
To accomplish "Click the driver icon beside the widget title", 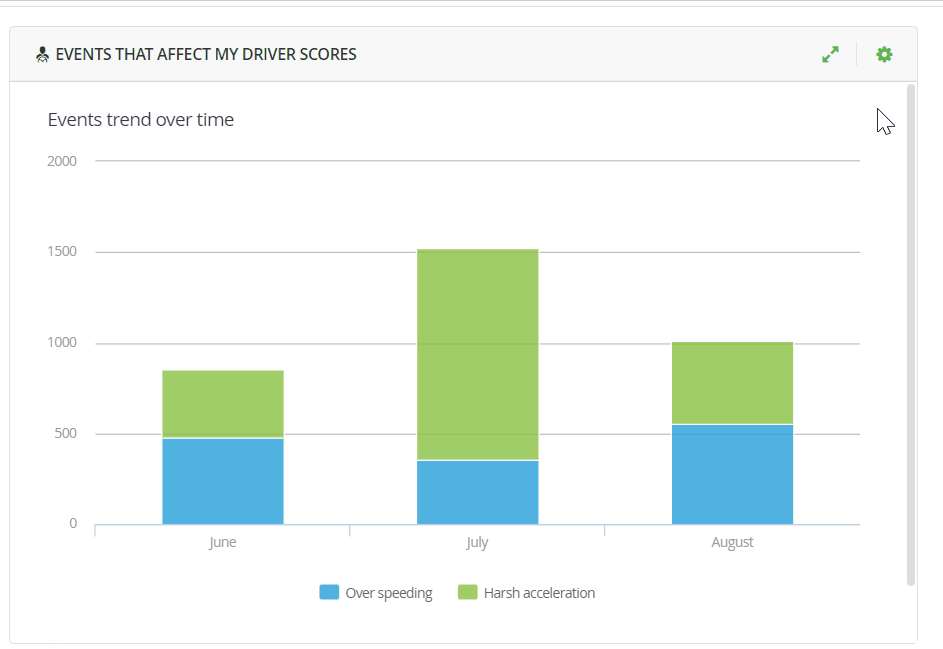I will (42, 55).
